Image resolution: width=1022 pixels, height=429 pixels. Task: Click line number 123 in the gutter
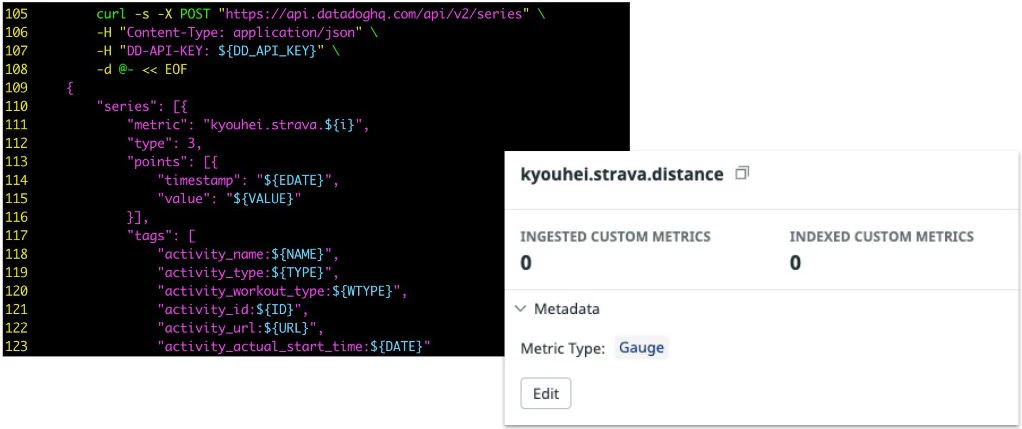tap(16, 346)
